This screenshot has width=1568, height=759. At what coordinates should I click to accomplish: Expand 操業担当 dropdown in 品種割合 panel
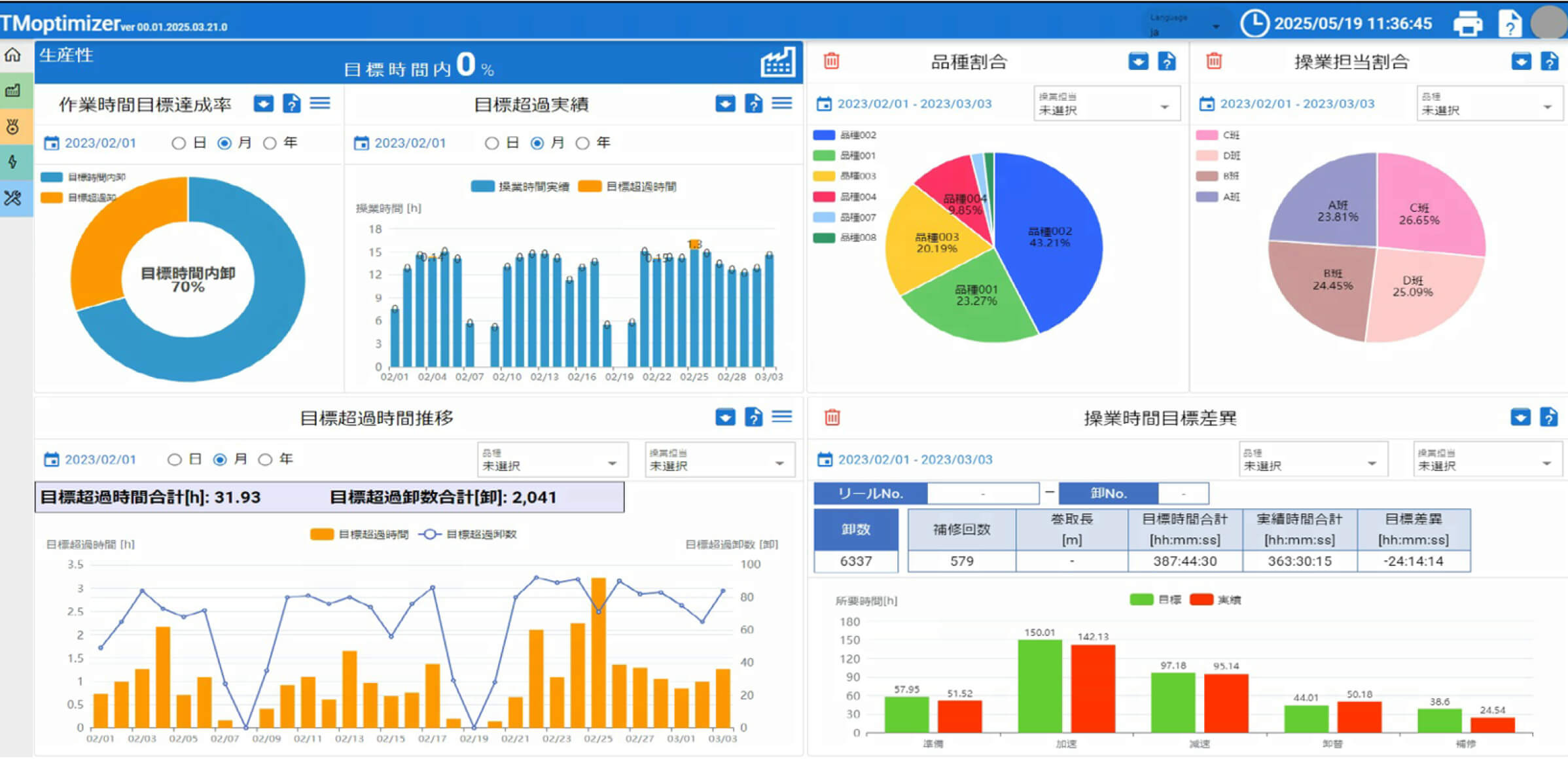pos(1107,105)
